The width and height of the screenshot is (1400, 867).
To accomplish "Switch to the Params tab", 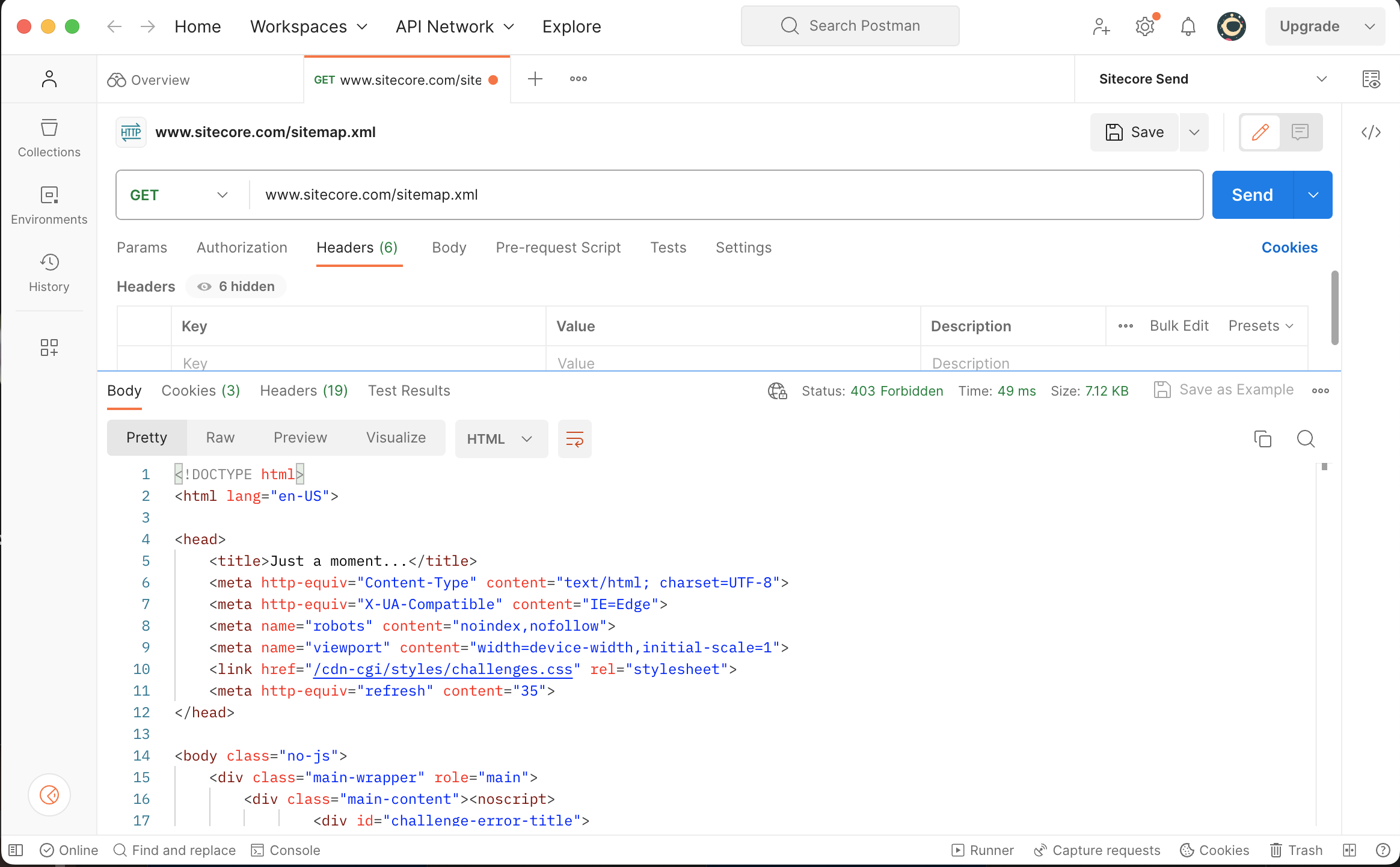I will pos(142,248).
